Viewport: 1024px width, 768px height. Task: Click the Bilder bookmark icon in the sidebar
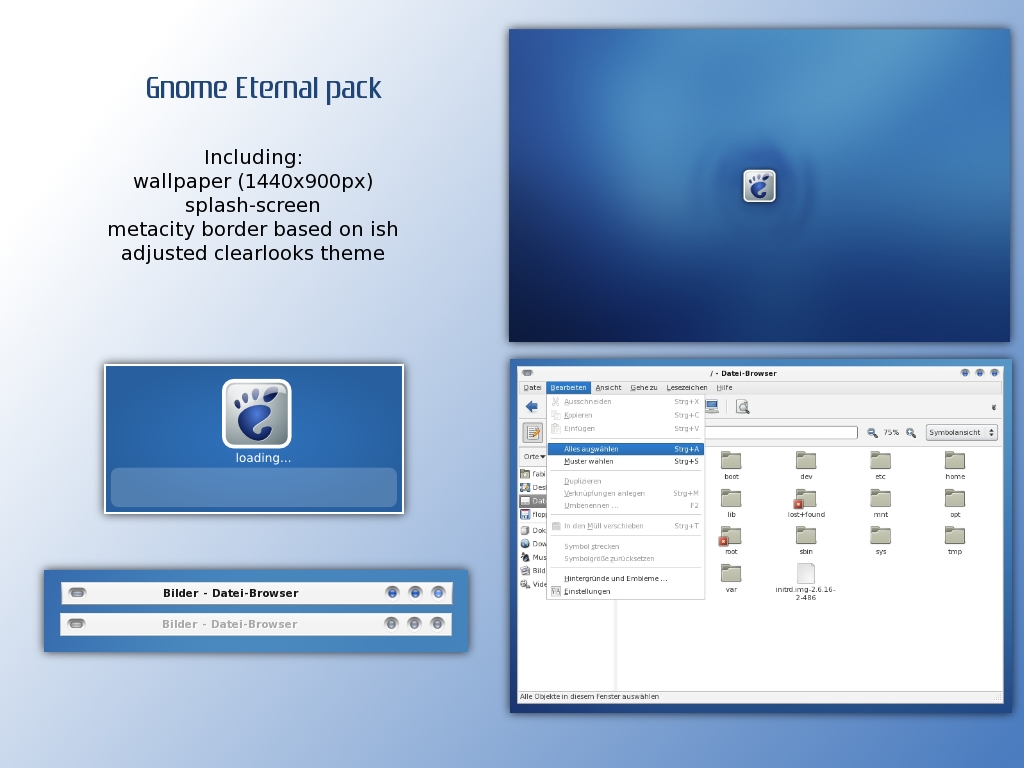(x=525, y=570)
